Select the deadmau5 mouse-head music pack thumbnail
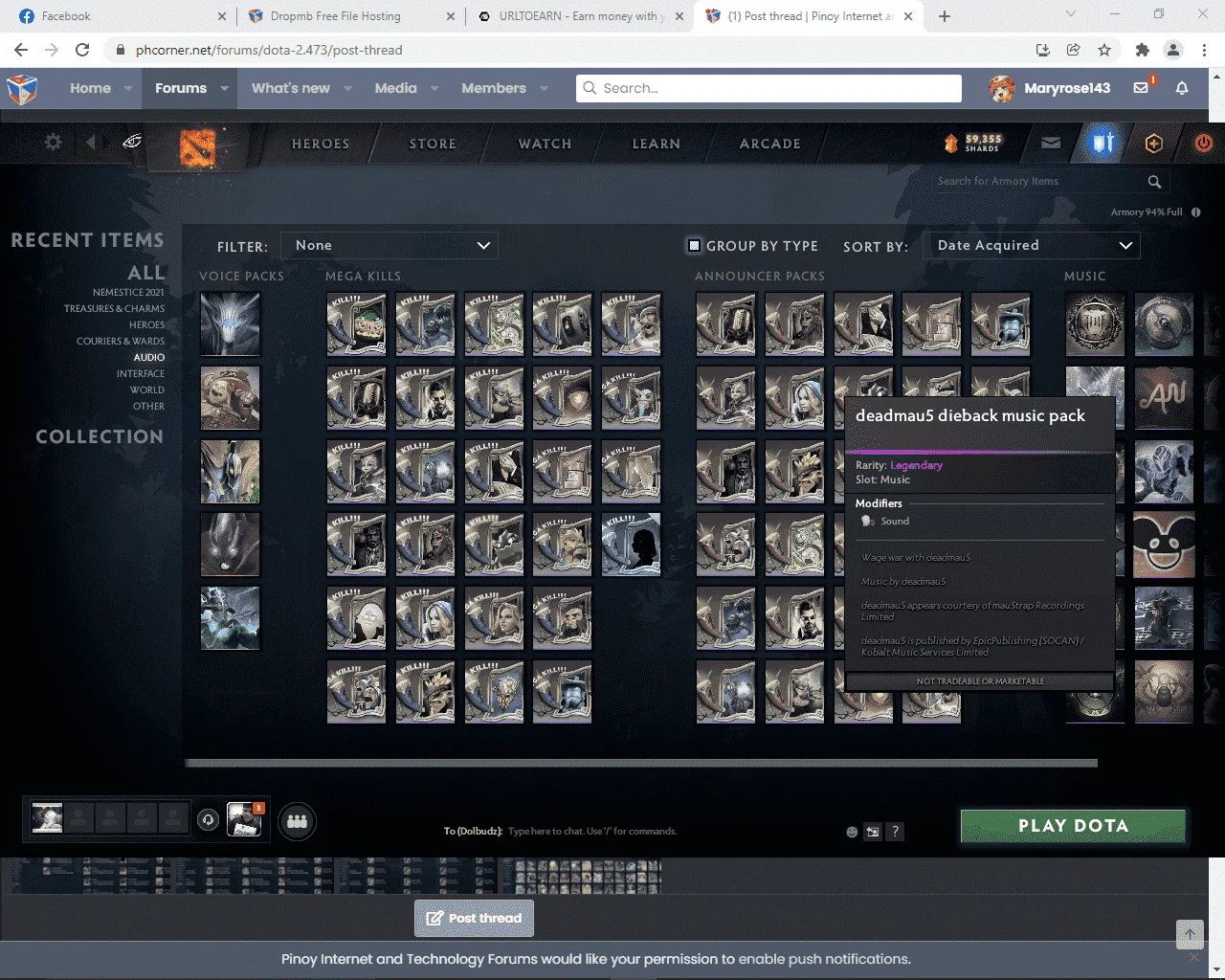 click(x=1164, y=545)
